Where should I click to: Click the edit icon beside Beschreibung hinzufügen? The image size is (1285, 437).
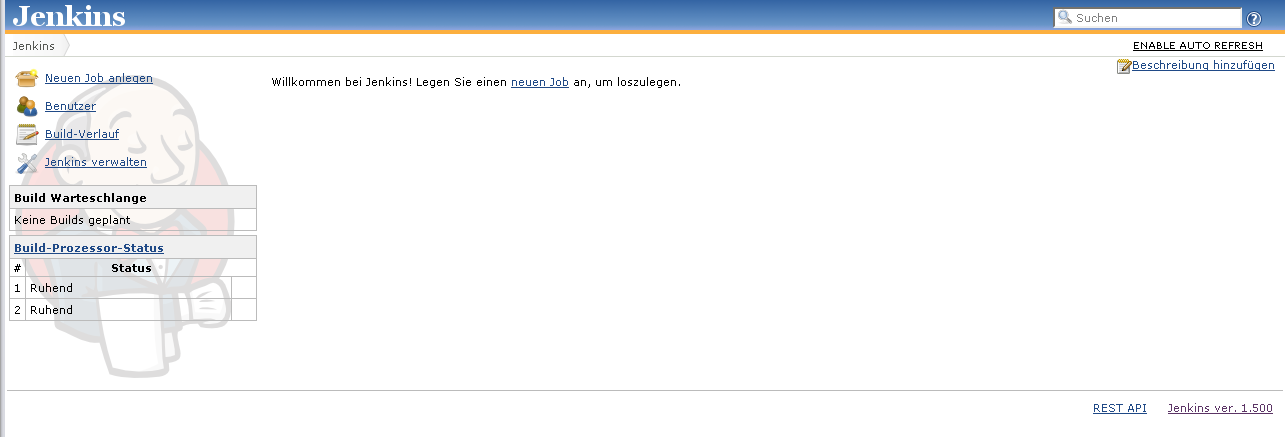click(x=1124, y=66)
